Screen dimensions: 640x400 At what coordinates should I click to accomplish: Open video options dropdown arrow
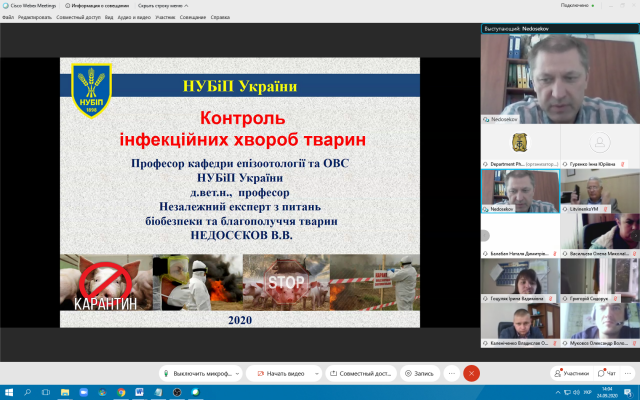[x=317, y=373]
